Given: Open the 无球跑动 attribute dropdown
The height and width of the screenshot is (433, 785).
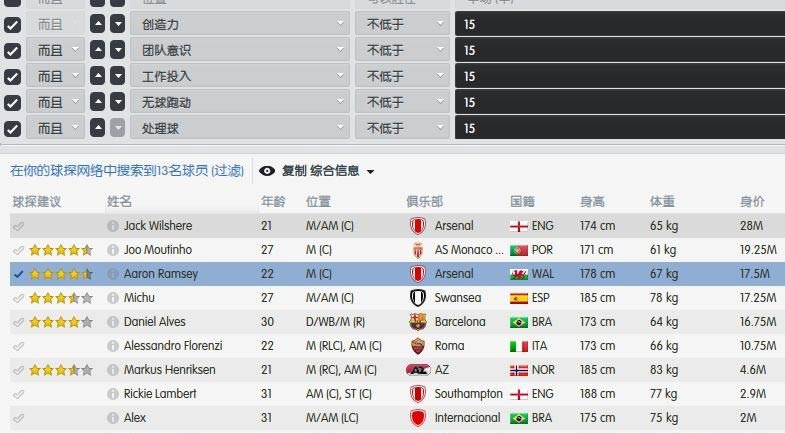Looking at the screenshot, I should click(x=240, y=102).
